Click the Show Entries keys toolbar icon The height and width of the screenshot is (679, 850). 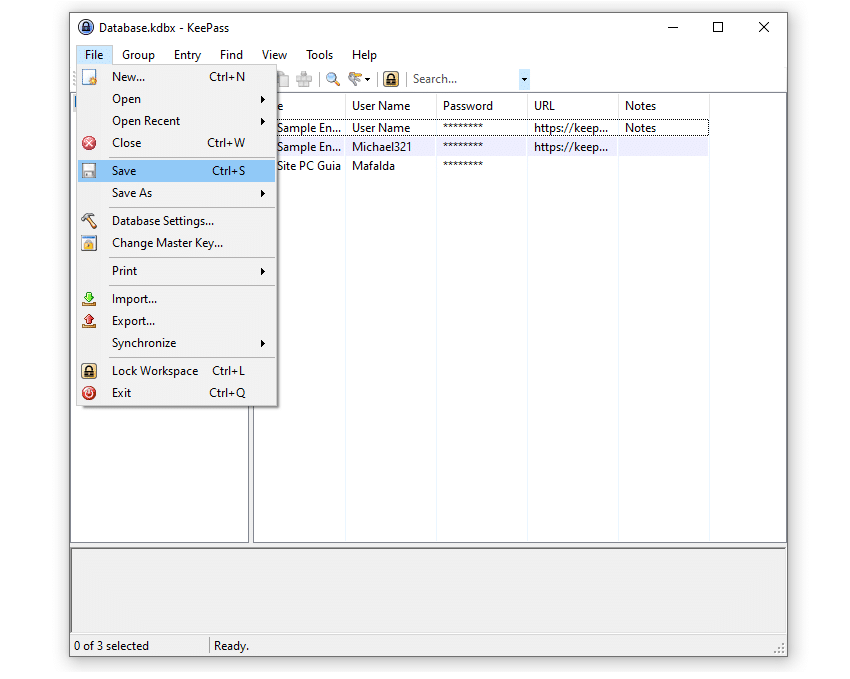pos(358,79)
